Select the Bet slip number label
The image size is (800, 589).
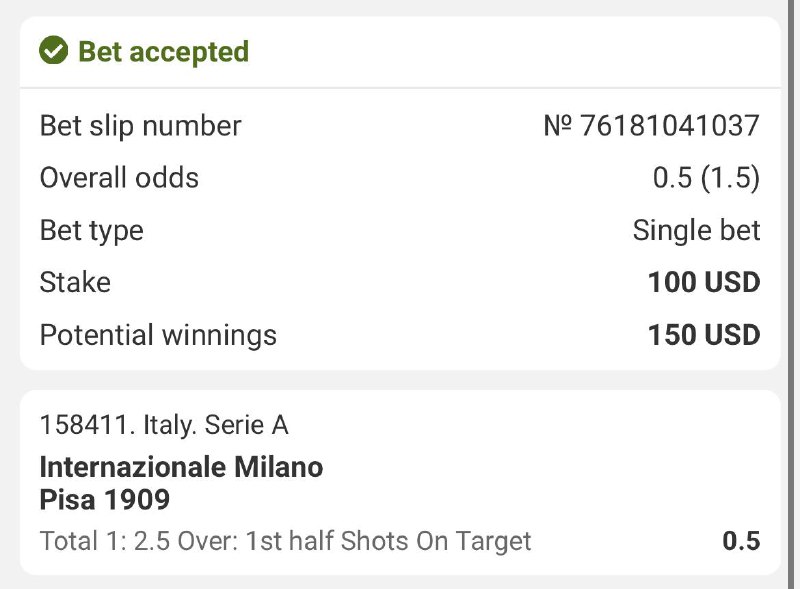140,126
